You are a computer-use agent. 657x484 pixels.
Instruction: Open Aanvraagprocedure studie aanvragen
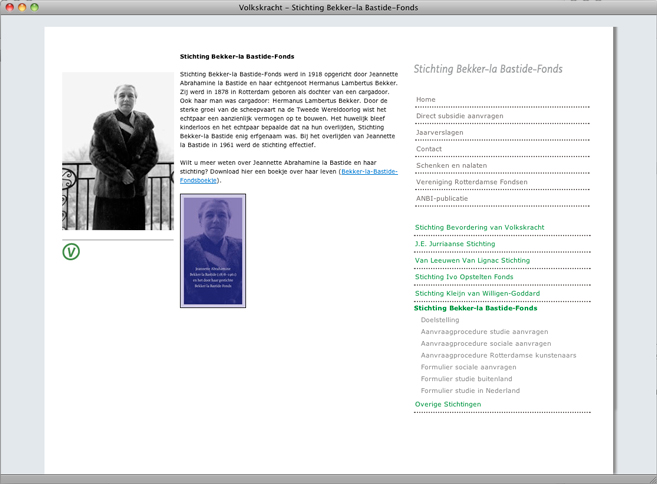click(x=484, y=331)
